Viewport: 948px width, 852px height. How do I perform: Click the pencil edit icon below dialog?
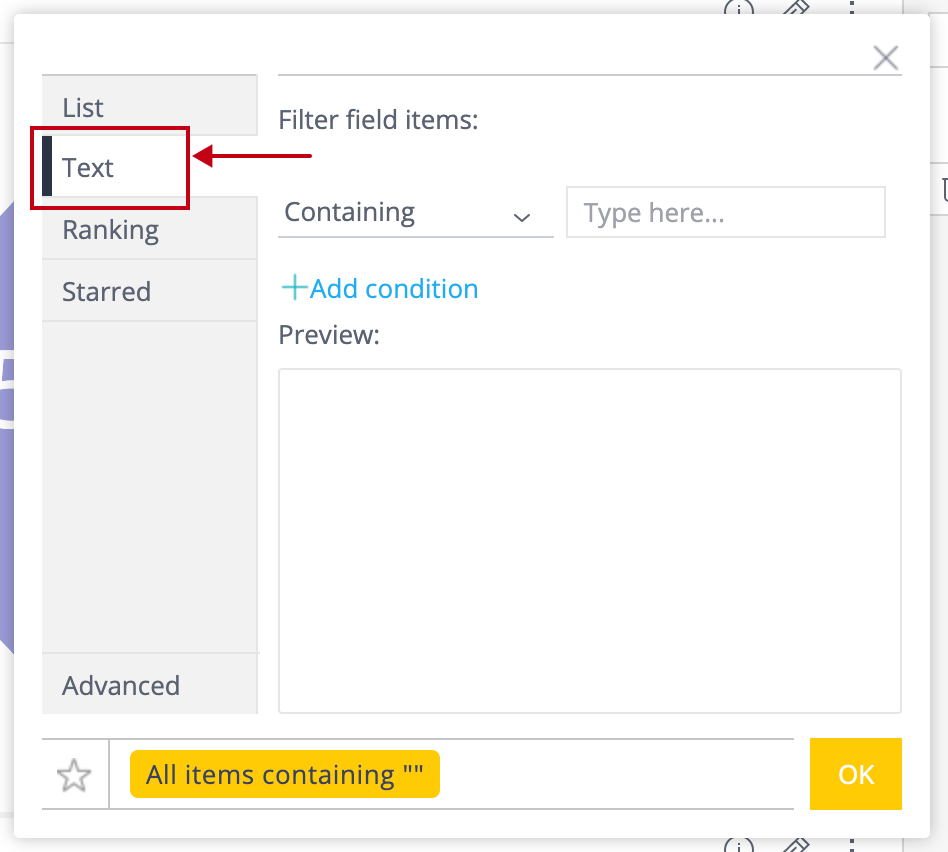tap(795, 846)
